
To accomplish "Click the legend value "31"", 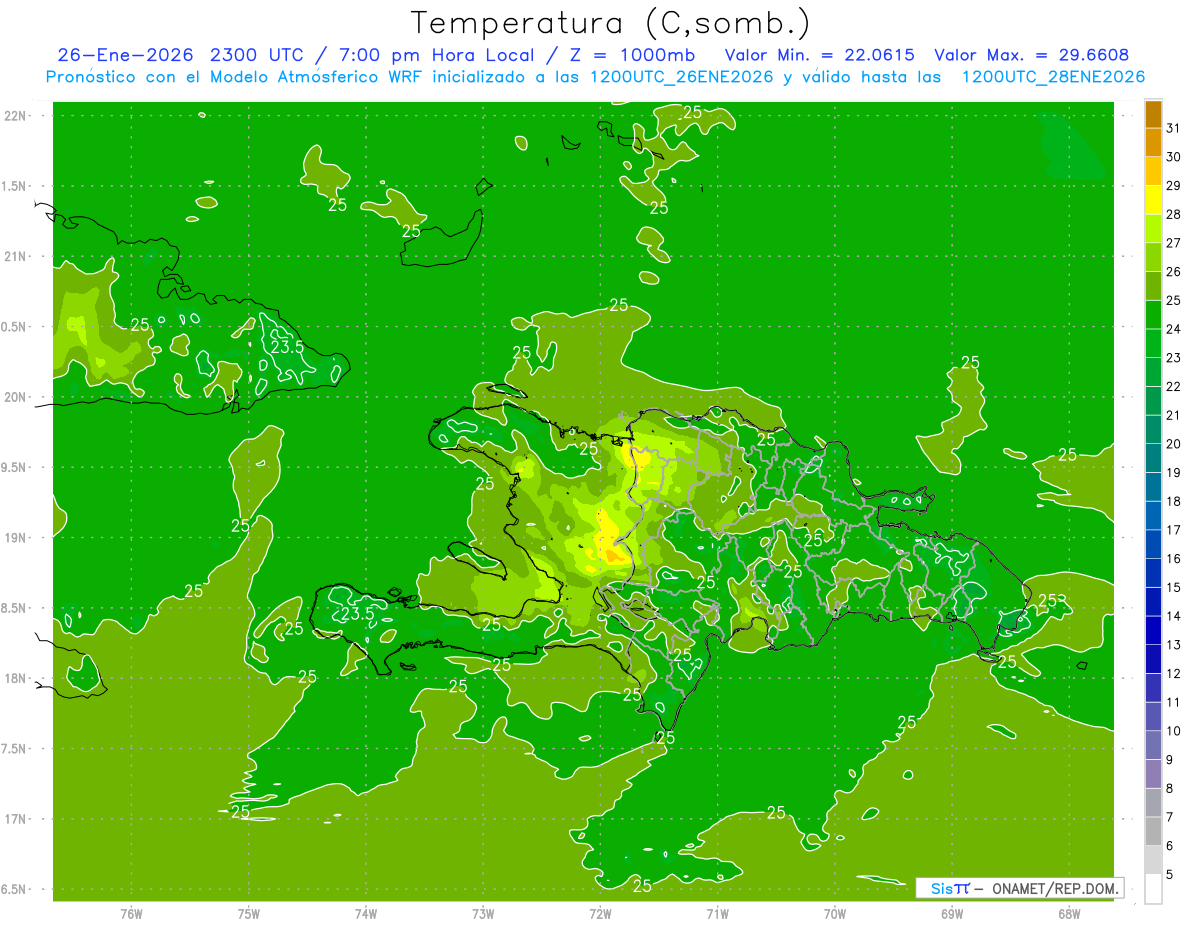I will click(1174, 129).
